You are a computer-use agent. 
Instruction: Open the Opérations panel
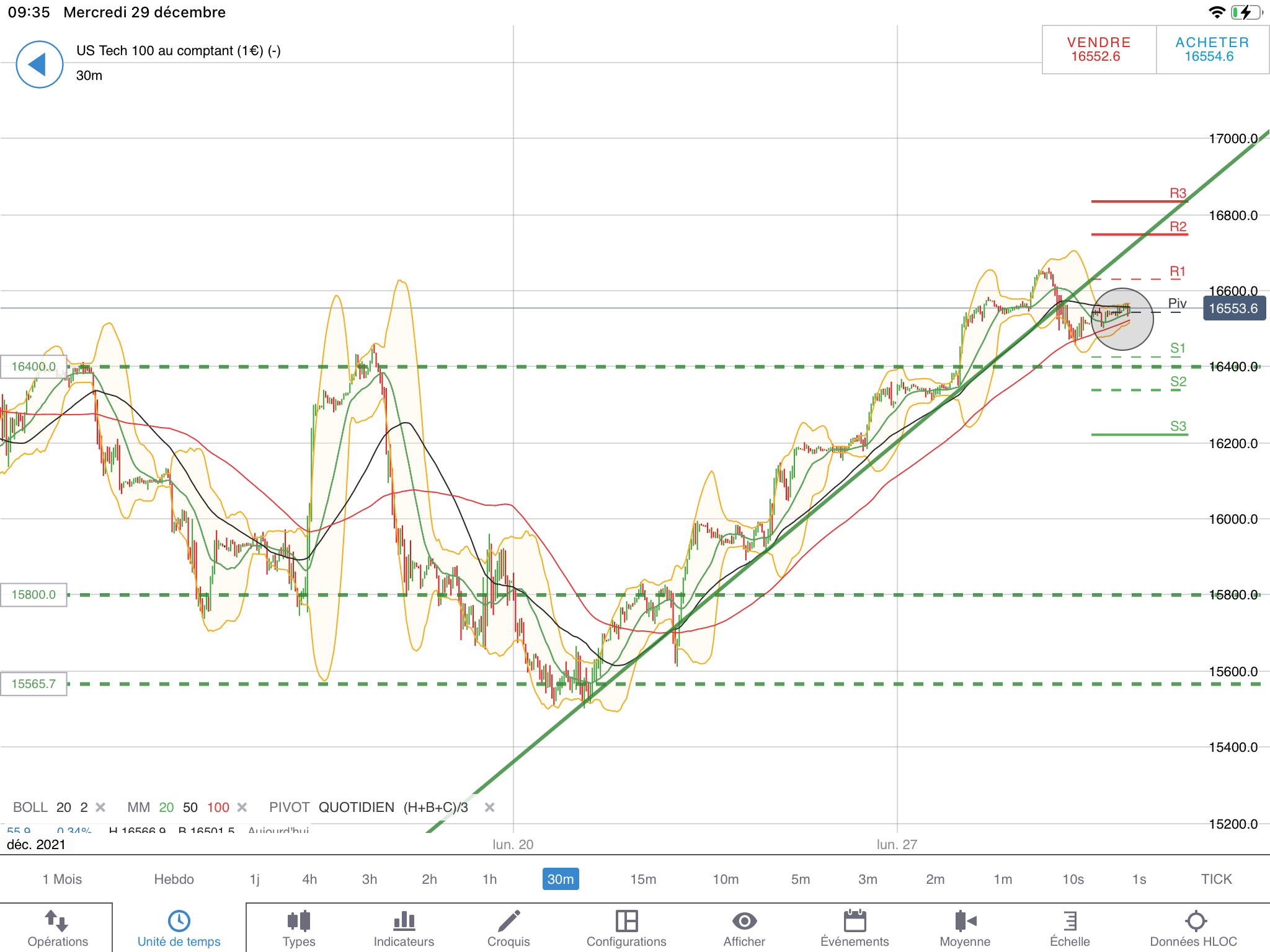tap(57, 928)
